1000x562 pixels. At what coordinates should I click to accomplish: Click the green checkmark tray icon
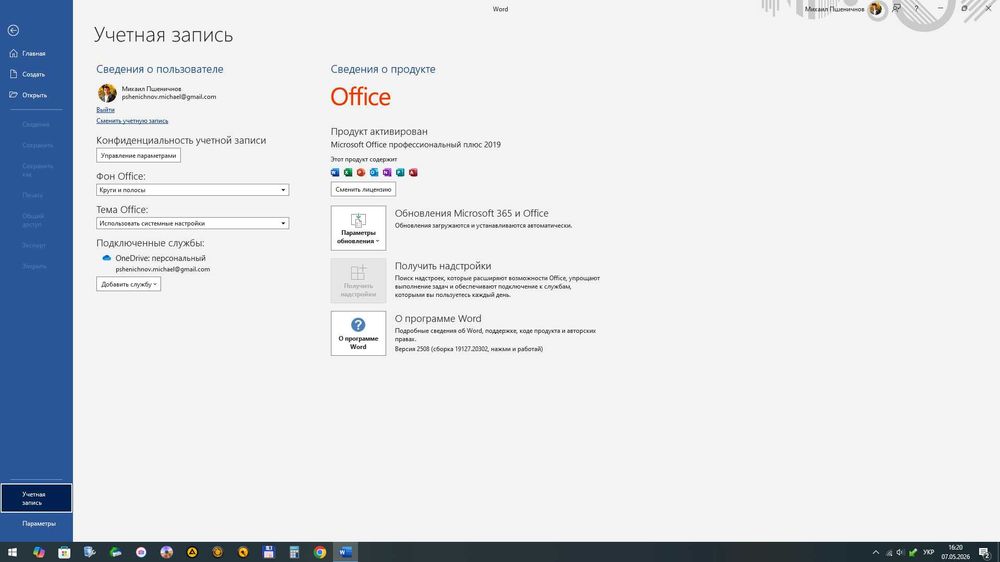pos(913,552)
